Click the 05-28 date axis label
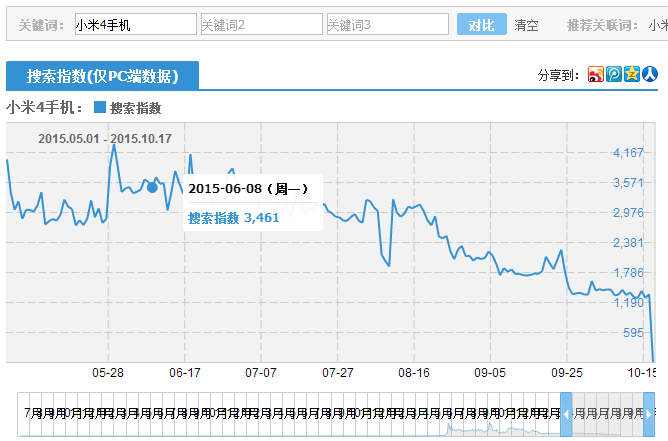The height and width of the screenshot is (441, 668). pyautogui.click(x=108, y=373)
